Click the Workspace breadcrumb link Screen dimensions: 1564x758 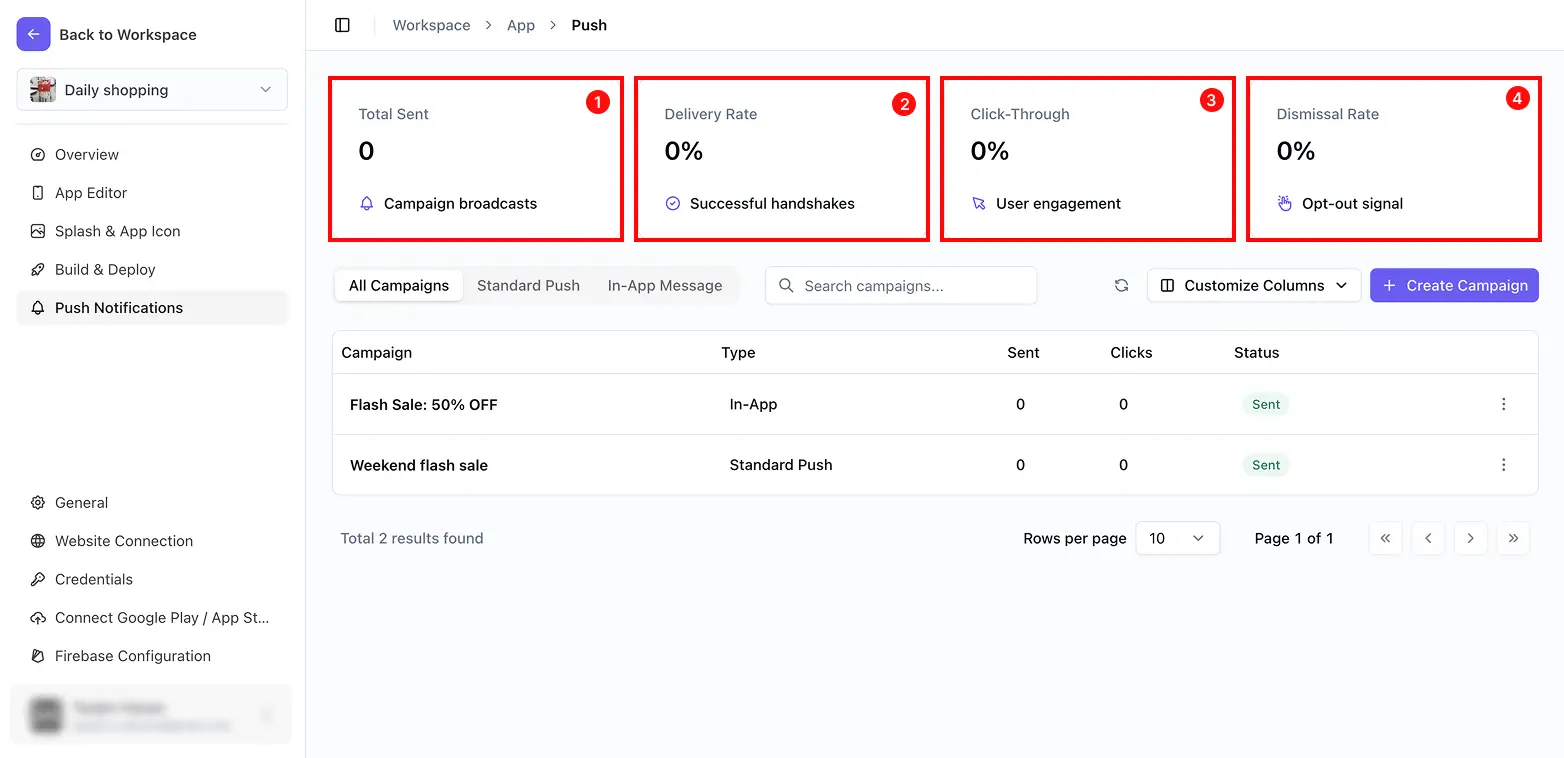(431, 25)
